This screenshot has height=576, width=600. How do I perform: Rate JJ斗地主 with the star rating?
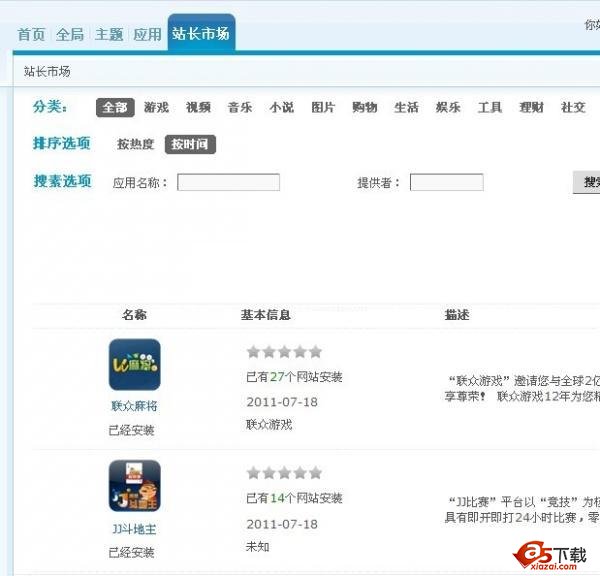point(284,473)
